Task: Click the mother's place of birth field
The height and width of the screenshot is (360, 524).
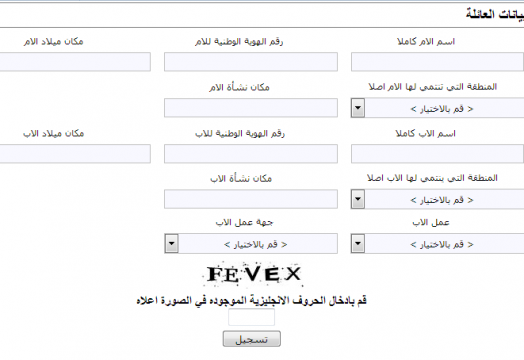Action: [75, 62]
